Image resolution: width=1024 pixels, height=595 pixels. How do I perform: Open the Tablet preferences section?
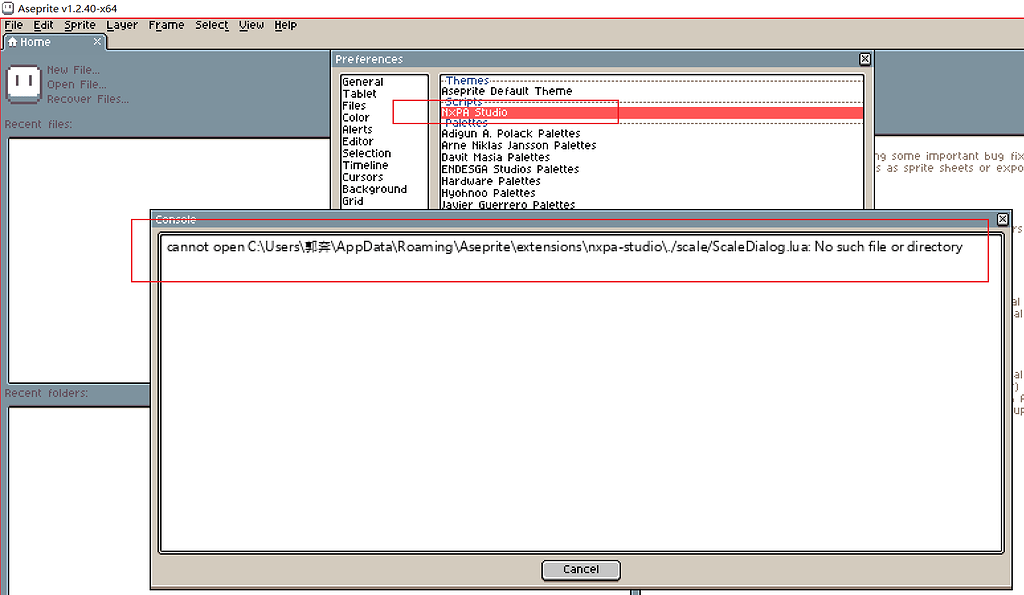coord(359,93)
